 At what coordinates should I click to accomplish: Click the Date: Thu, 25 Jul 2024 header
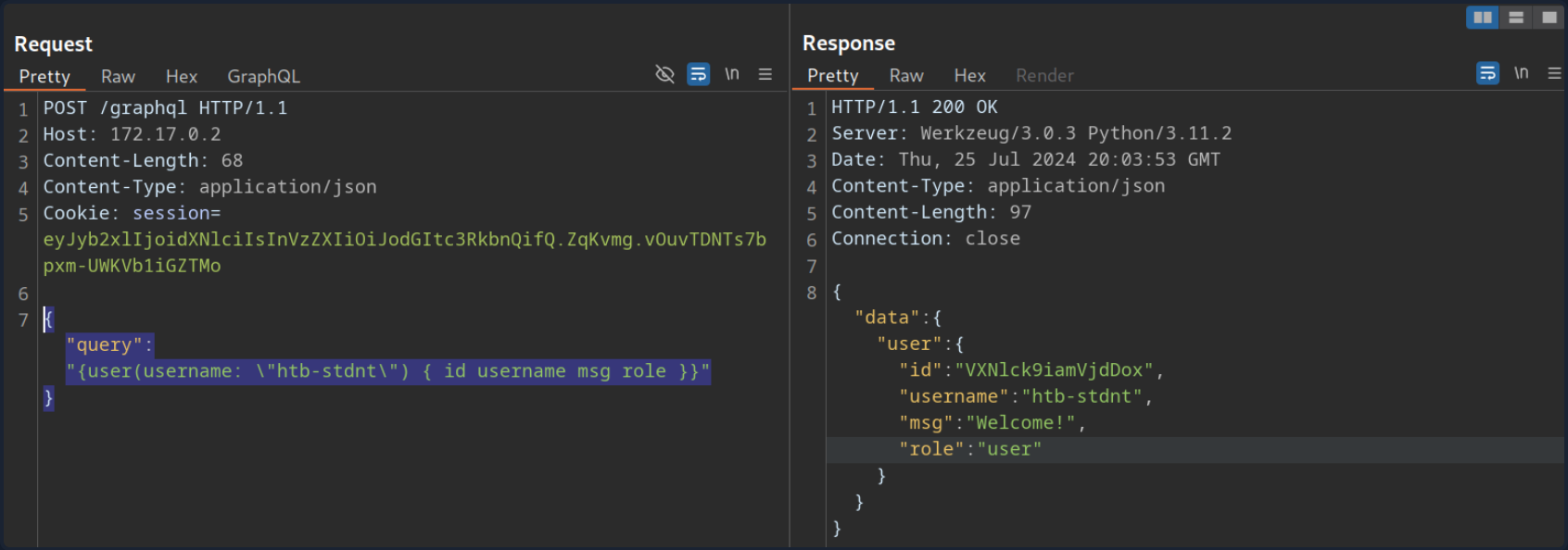(1025, 159)
